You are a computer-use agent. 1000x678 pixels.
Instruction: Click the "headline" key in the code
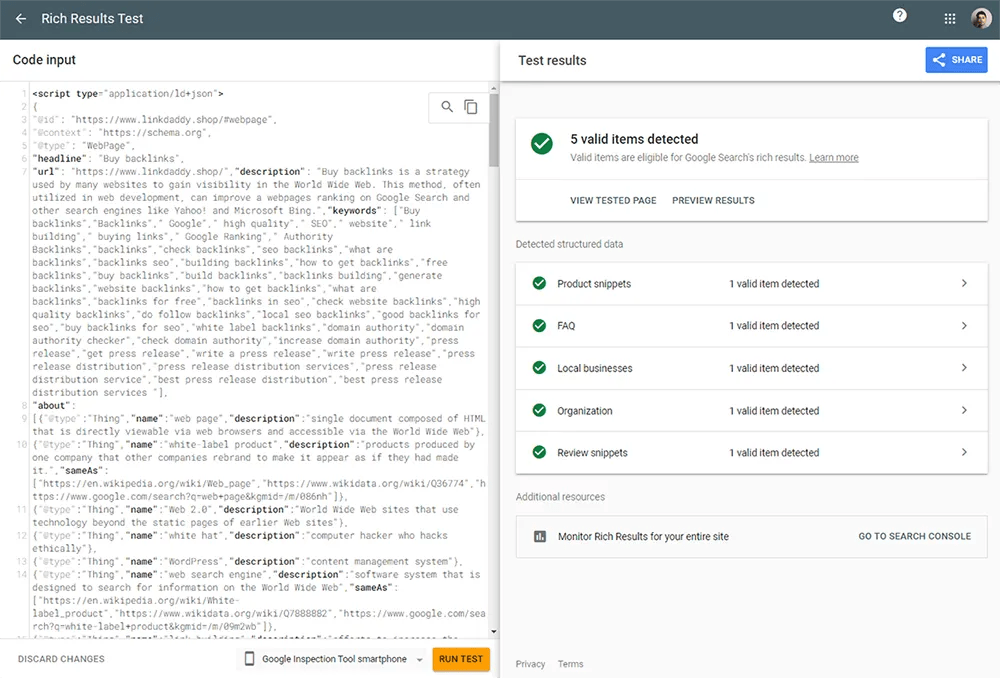point(58,158)
